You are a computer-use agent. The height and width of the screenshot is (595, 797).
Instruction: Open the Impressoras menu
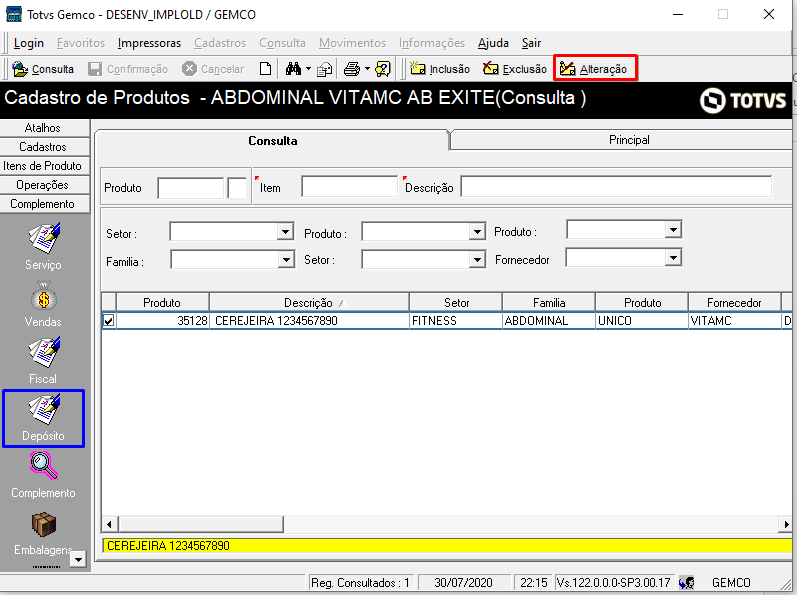[x=149, y=43]
